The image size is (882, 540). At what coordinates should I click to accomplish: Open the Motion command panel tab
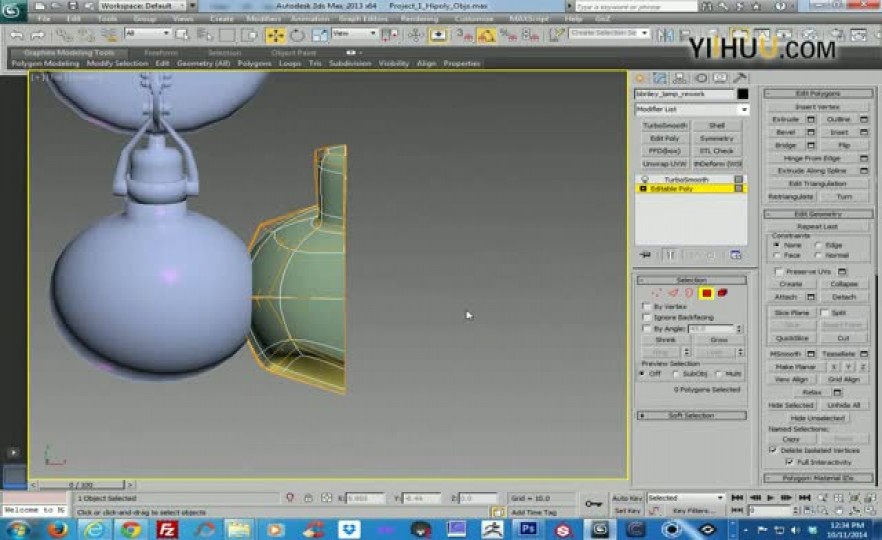click(x=701, y=78)
